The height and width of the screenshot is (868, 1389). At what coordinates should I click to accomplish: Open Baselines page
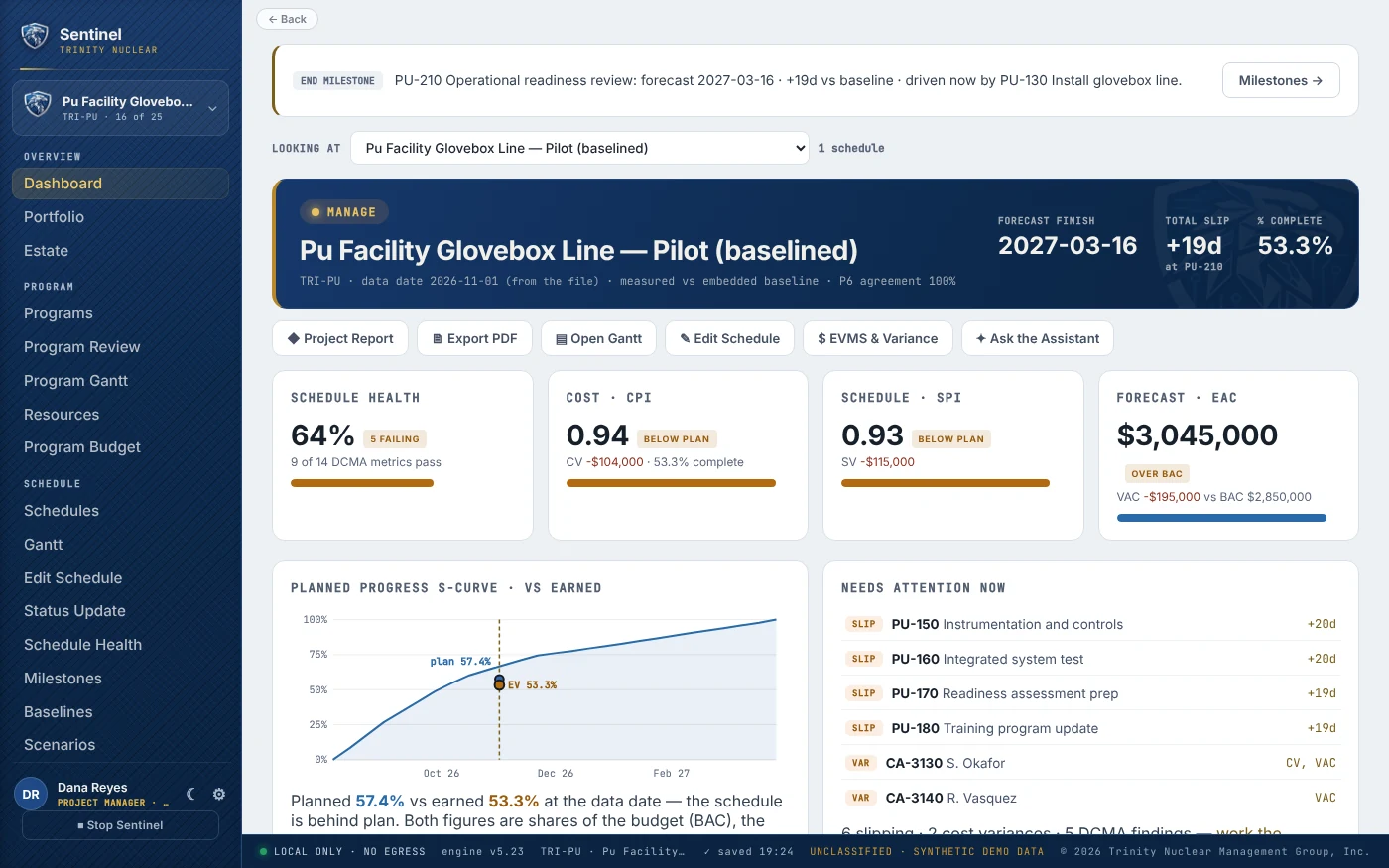click(120, 712)
